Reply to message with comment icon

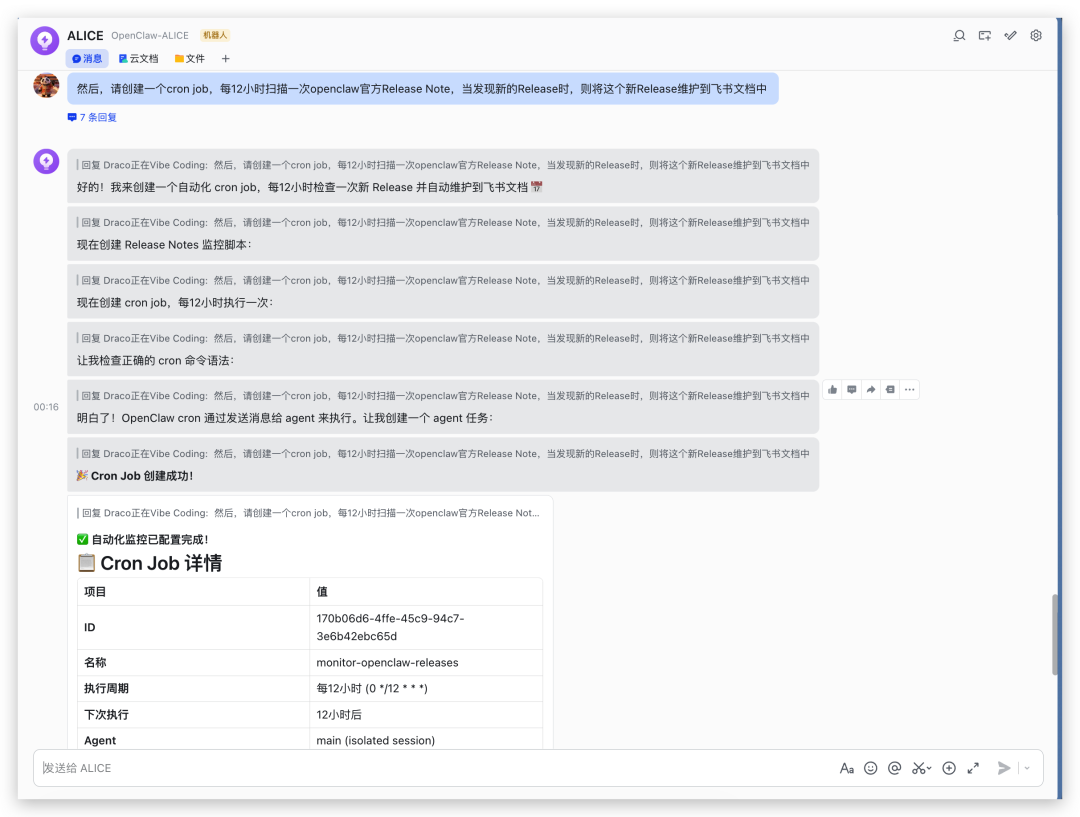coord(852,390)
